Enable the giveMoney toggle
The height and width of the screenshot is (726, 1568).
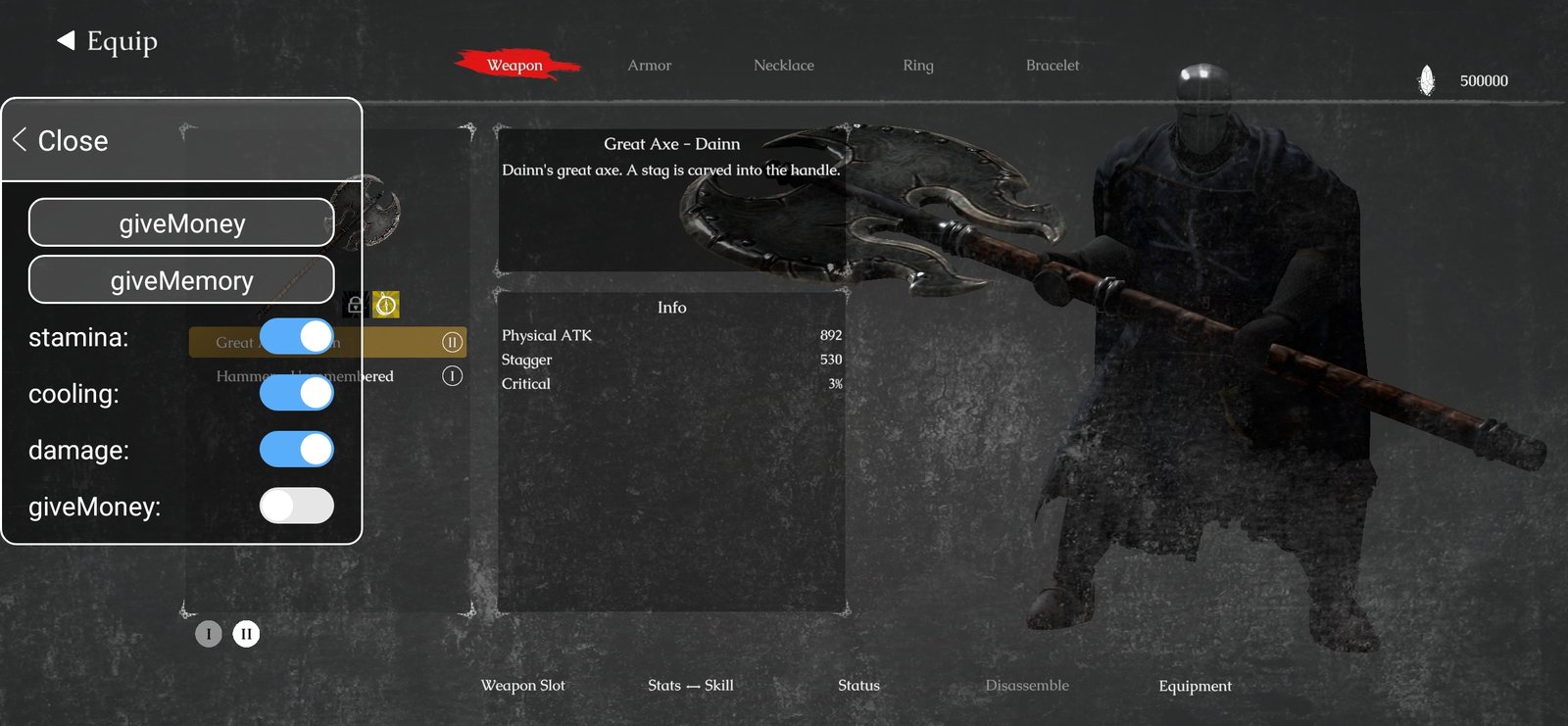[x=297, y=506]
